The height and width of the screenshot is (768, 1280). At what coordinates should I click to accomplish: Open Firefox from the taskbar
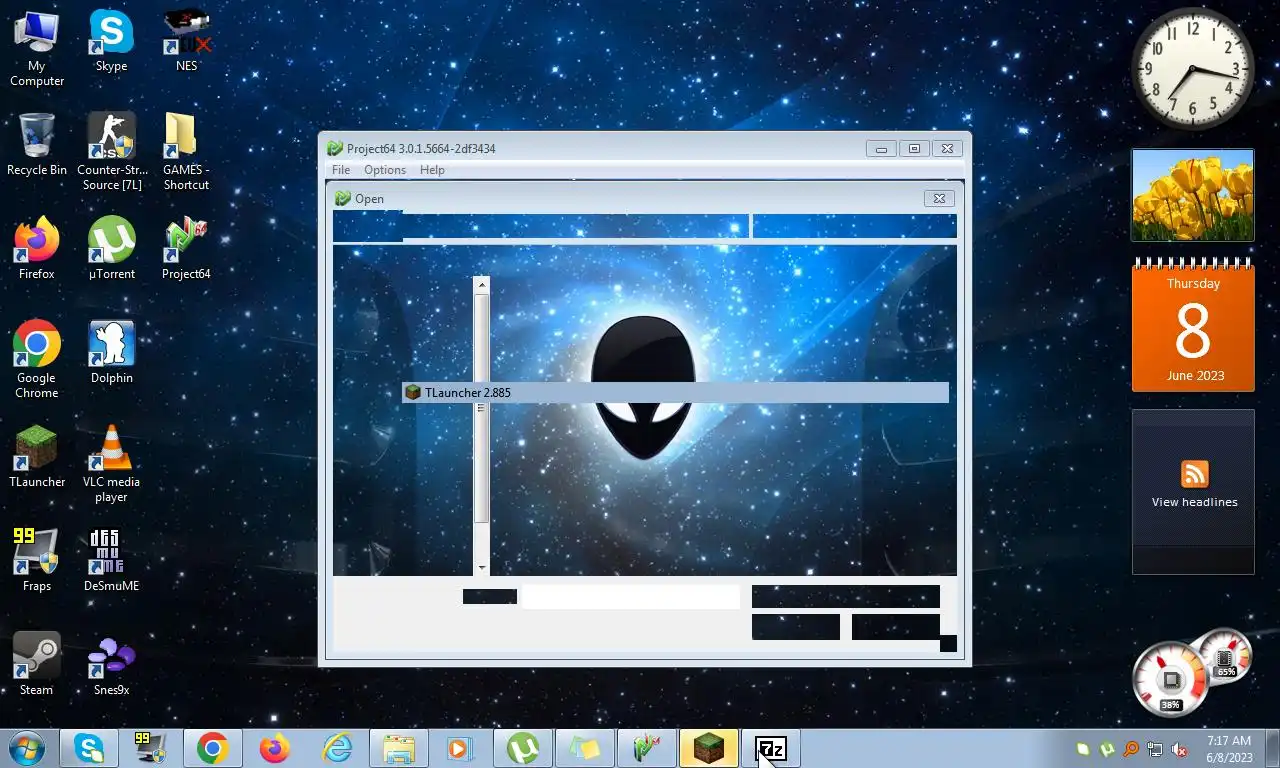click(275, 748)
